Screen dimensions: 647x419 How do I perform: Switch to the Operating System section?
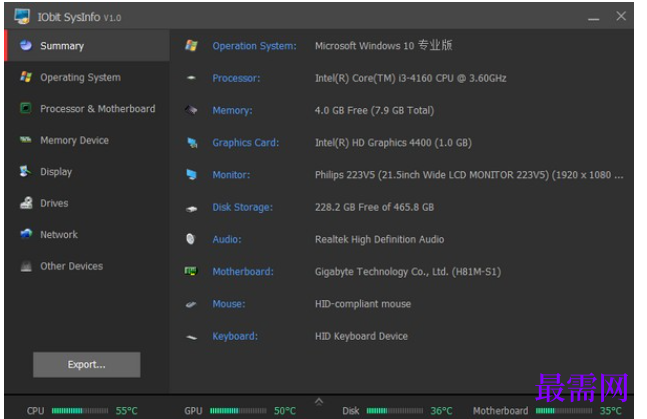pos(87,77)
